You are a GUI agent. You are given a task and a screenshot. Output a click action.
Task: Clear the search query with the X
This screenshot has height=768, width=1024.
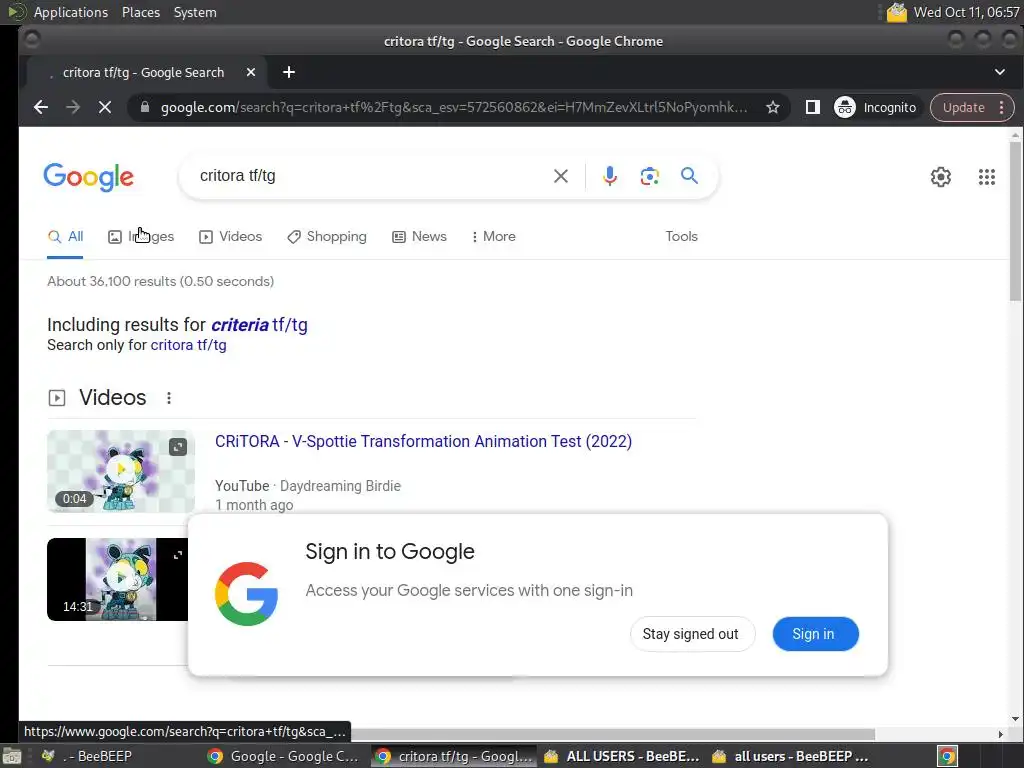560,176
